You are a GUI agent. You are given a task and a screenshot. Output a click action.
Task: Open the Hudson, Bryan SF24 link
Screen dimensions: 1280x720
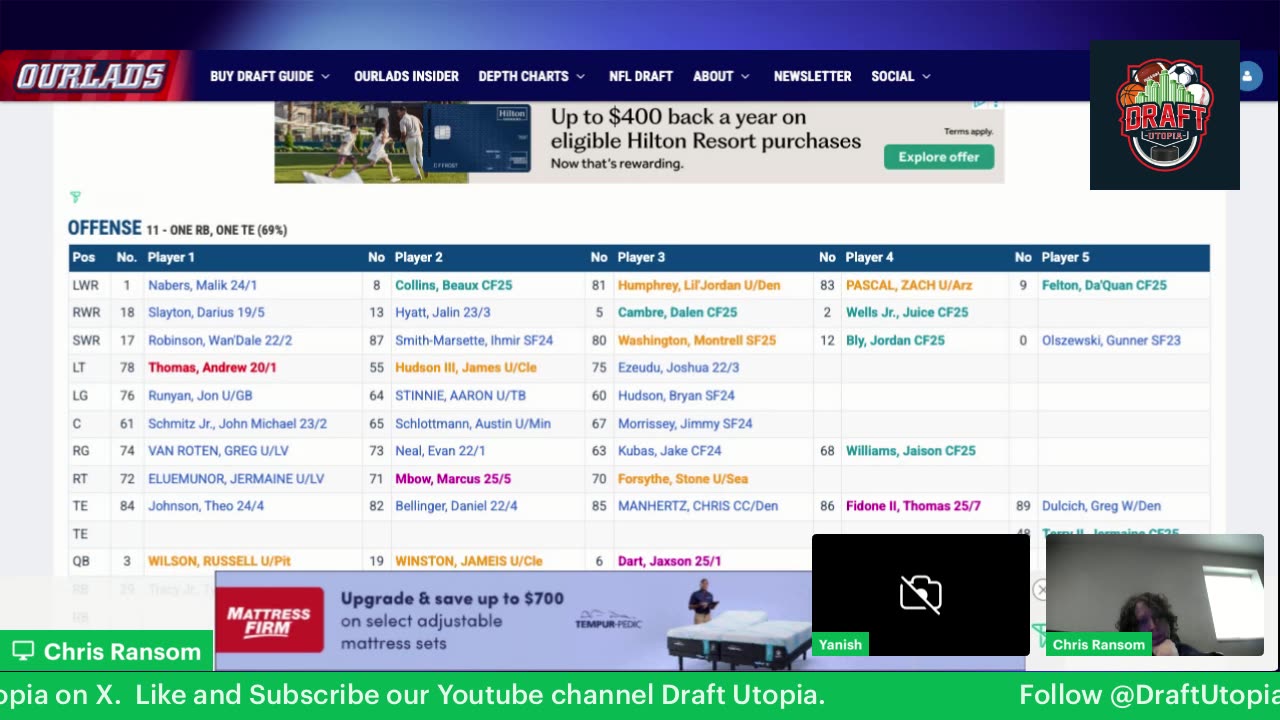pos(676,395)
